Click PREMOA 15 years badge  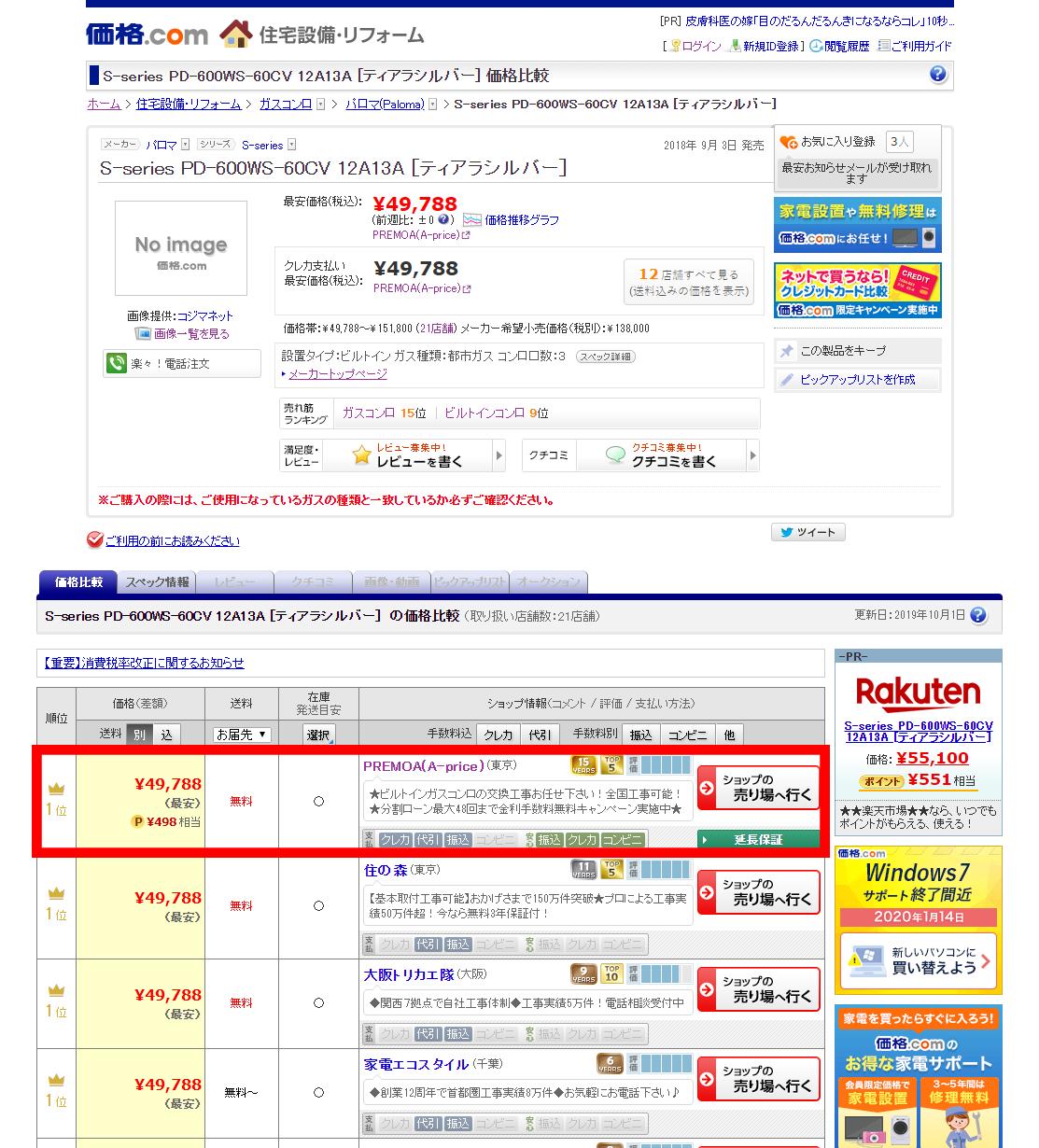(583, 765)
